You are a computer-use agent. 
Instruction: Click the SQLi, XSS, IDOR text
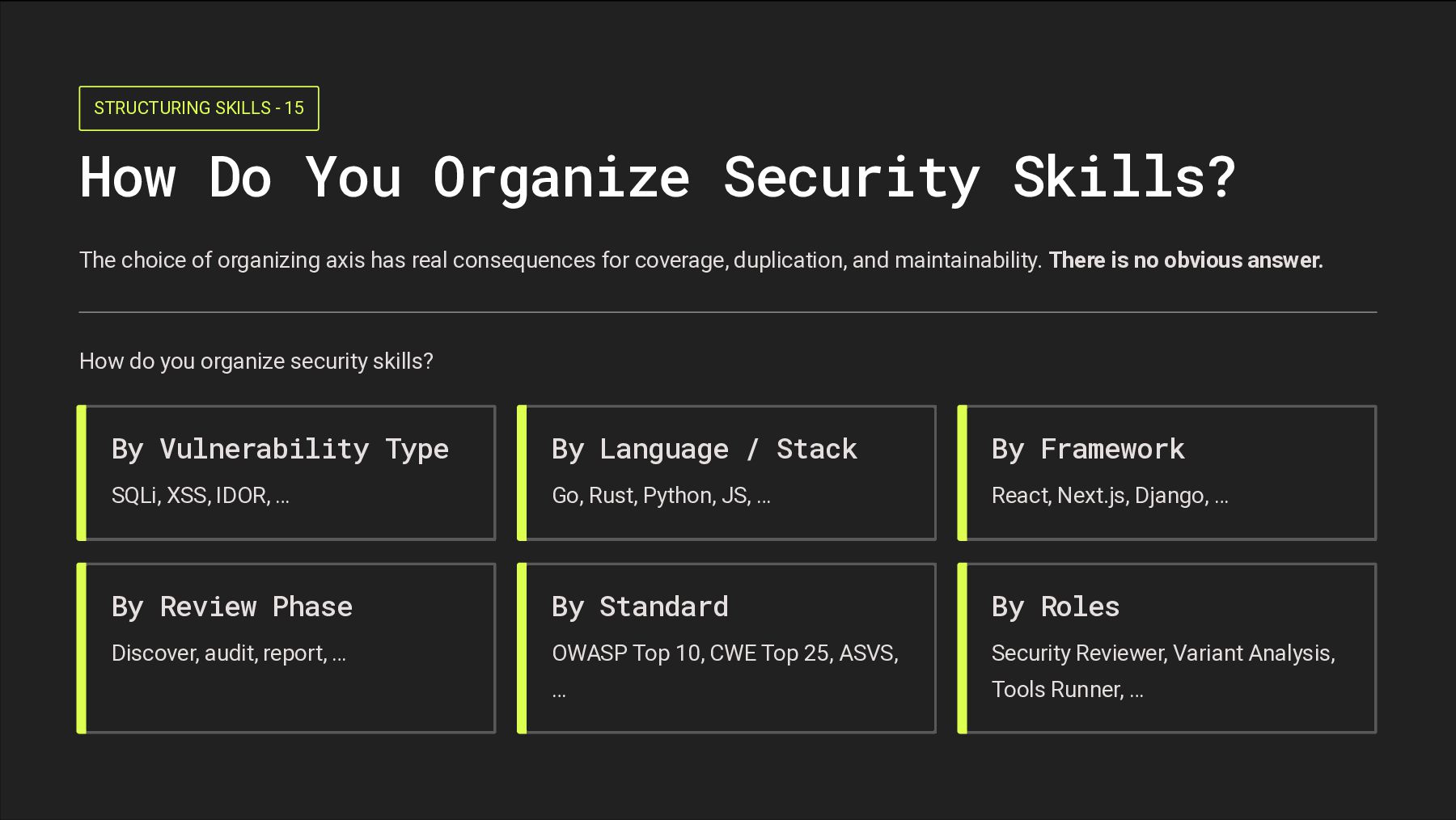[x=200, y=496]
